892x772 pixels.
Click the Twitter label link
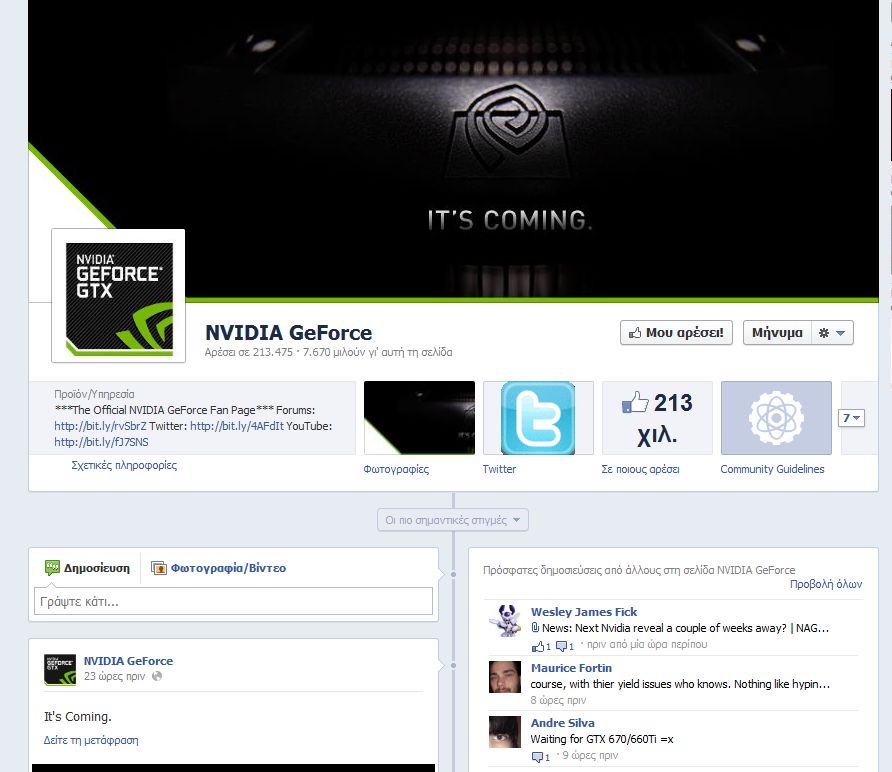pos(499,469)
